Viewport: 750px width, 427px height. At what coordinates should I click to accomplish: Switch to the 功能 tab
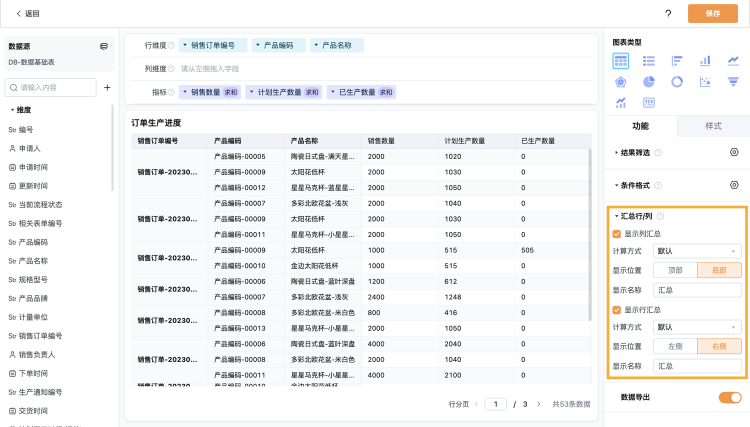[640, 126]
